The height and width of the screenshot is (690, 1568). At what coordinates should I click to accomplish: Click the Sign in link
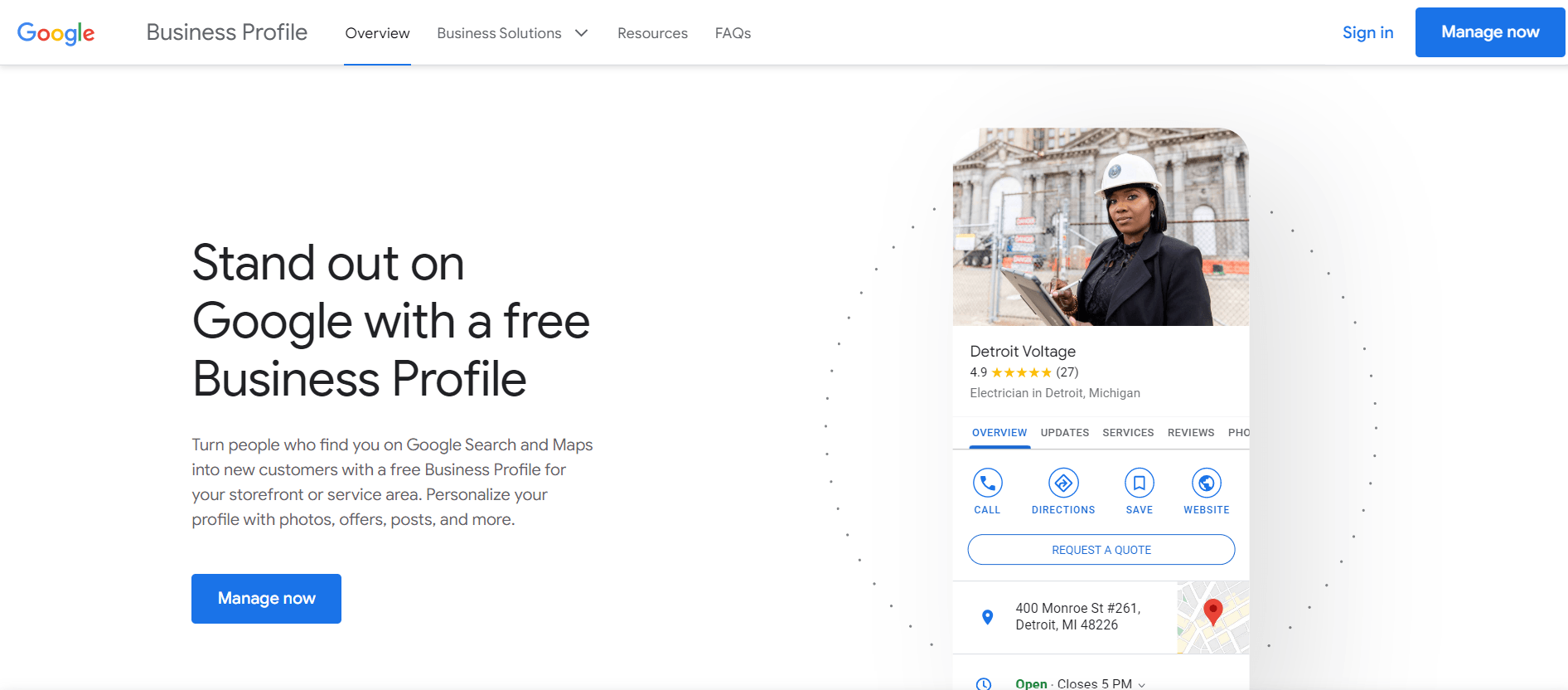(x=1367, y=32)
